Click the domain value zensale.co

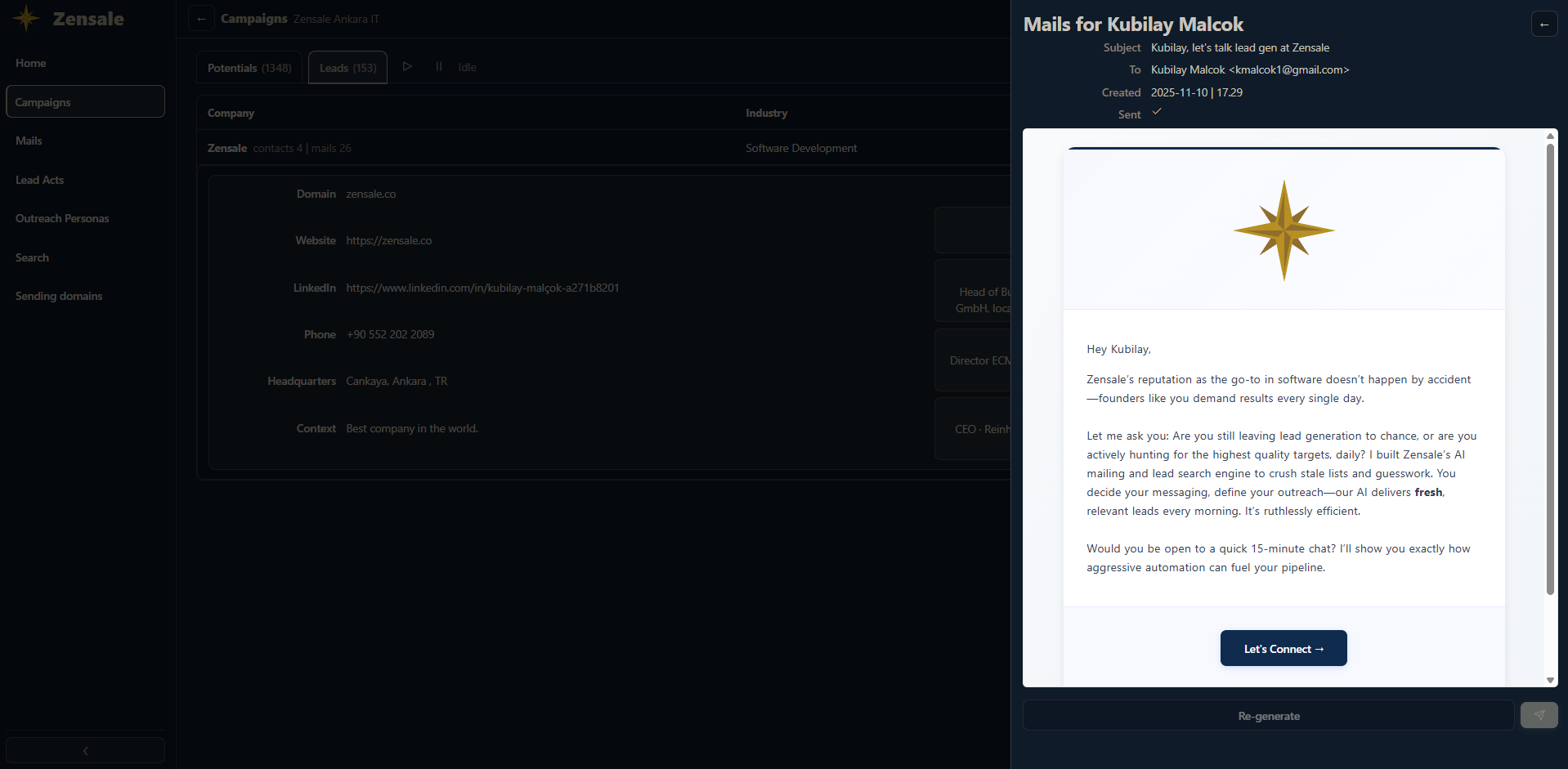pos(370,194)
